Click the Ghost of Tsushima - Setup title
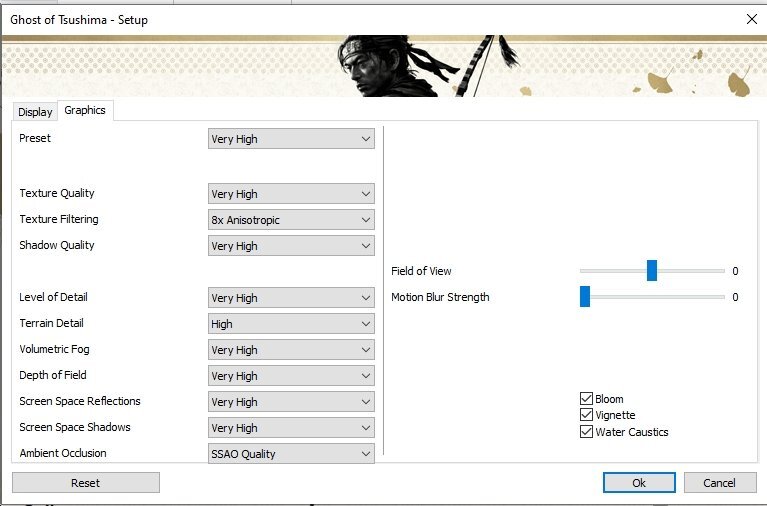Viewport: 767px width, 506px height. coord(79,20)
